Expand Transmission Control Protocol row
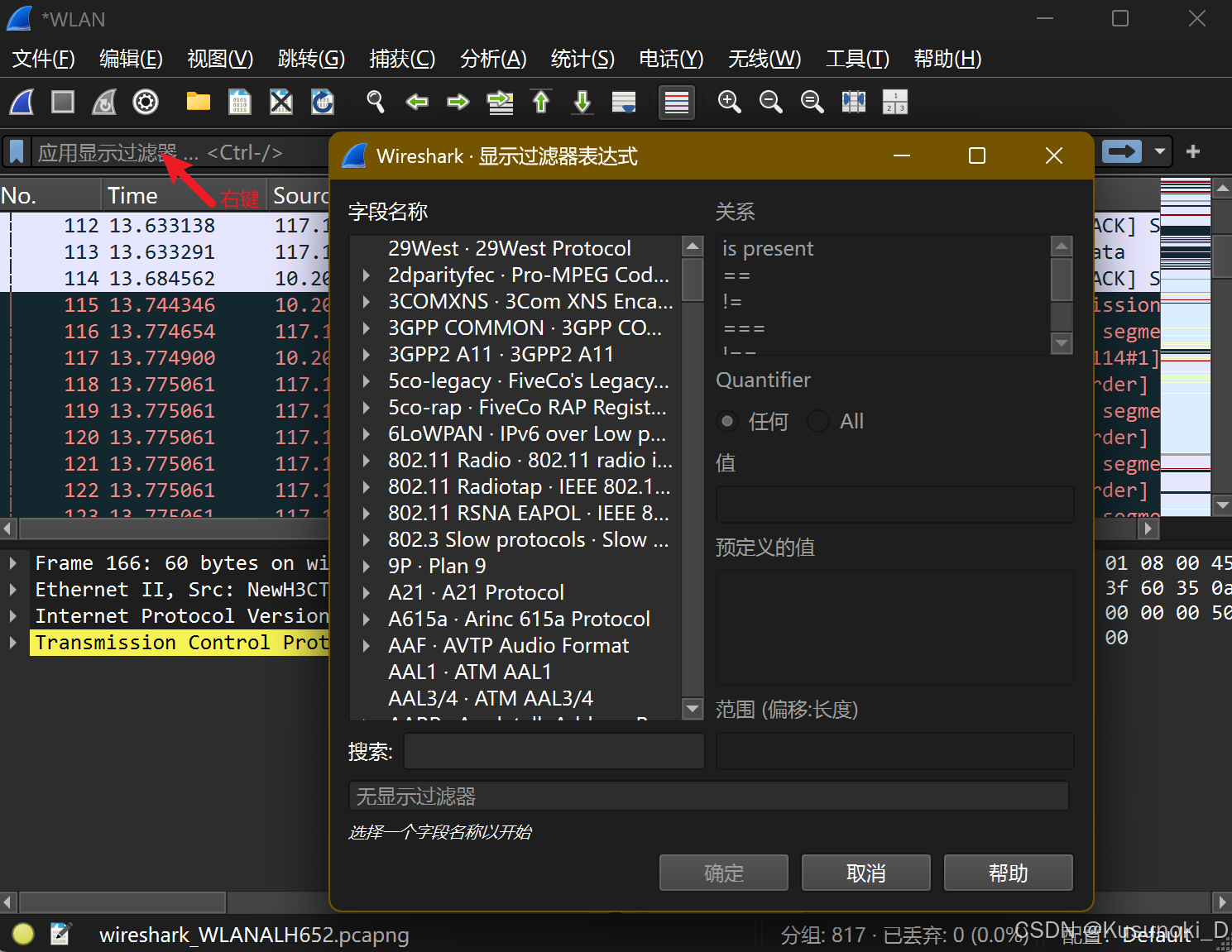1232x952 pixels. pyautogui.click(x=13, y=643)
